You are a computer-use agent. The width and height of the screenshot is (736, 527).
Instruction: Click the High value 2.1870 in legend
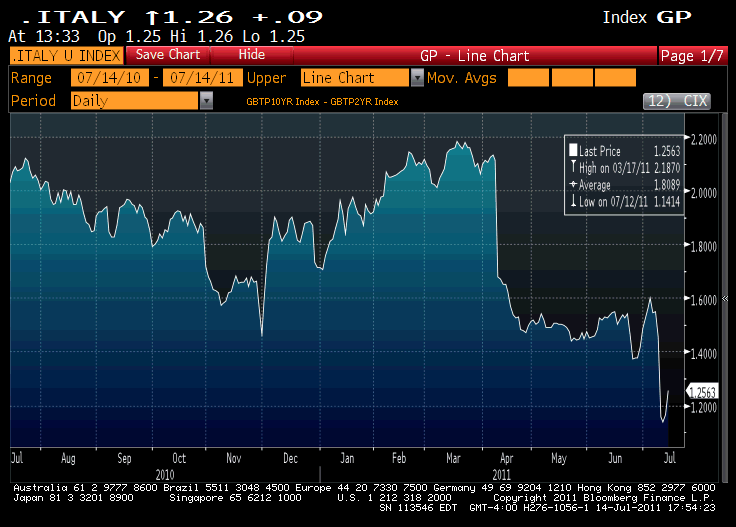pos(667,168)
